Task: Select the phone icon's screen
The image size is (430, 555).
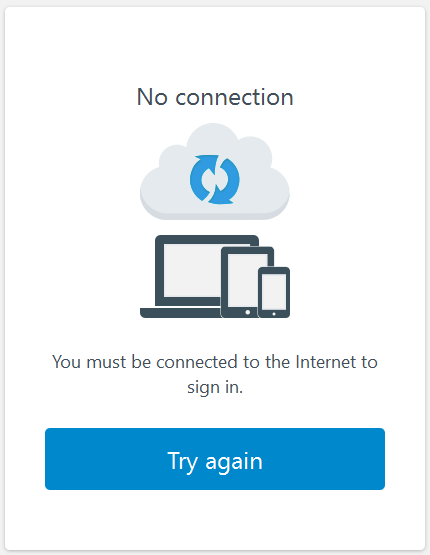Action: click(274, 292)
